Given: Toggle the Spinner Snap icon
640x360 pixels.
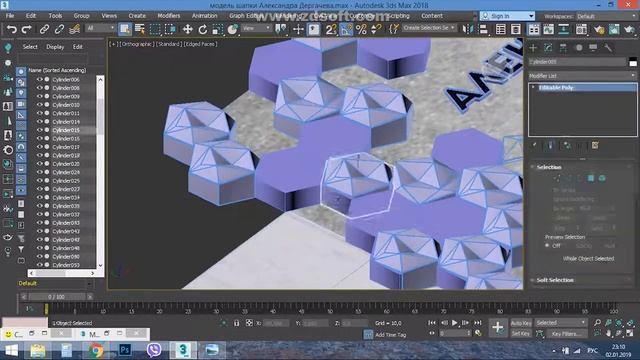Looking at the screenshot, I should coord(376,29).
